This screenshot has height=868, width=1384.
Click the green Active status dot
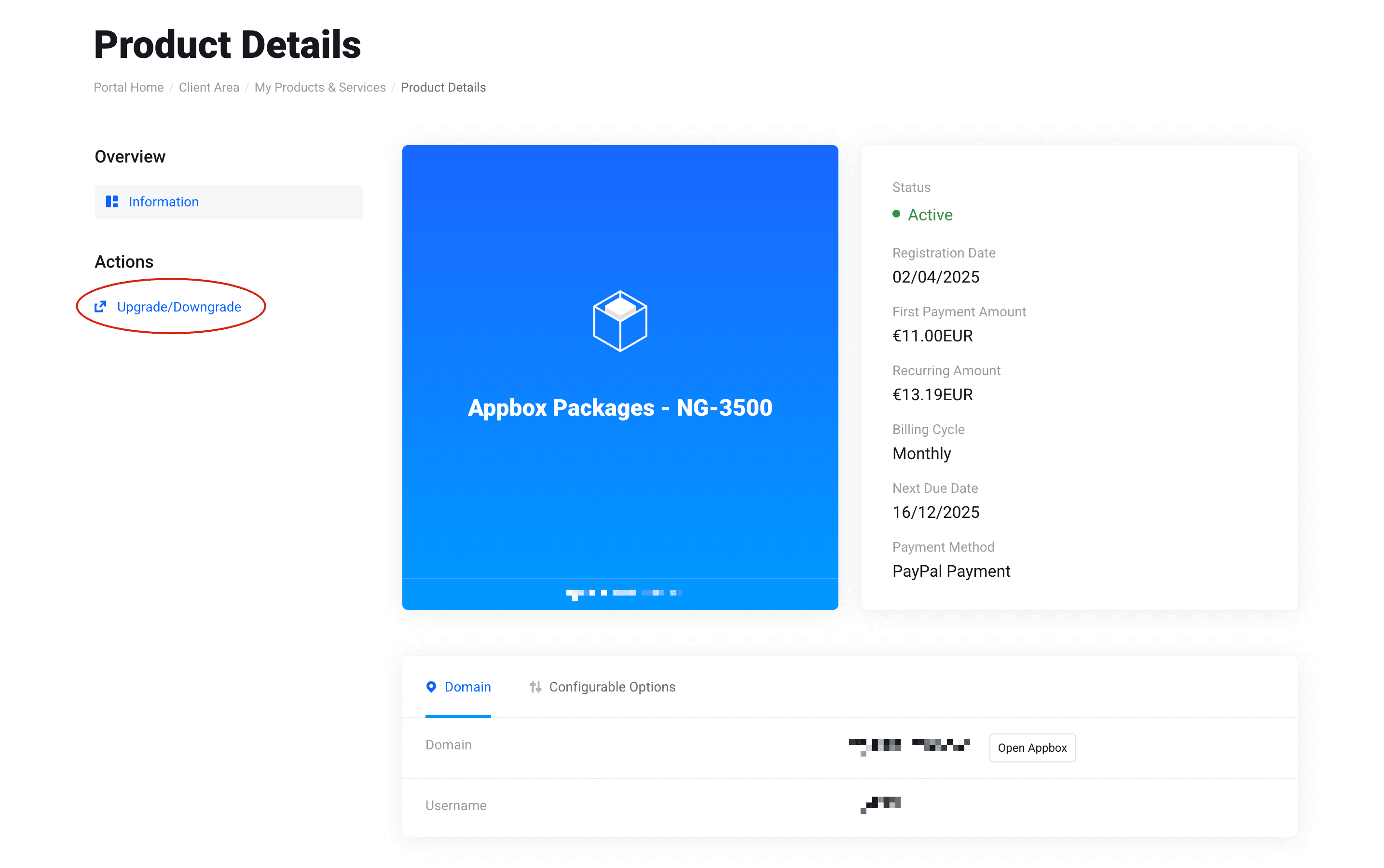point(896,214)
